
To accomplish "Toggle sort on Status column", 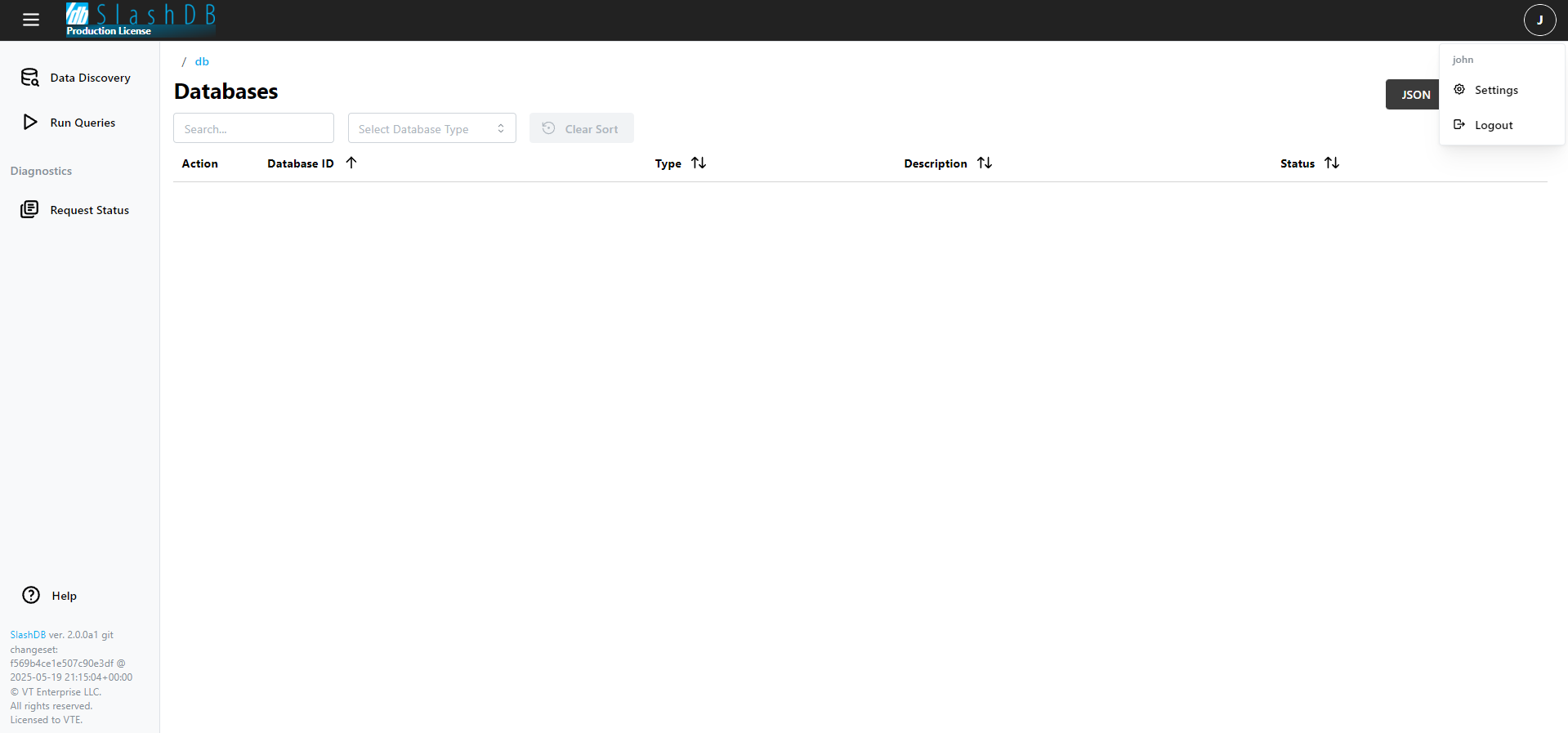I will 1332,163.
